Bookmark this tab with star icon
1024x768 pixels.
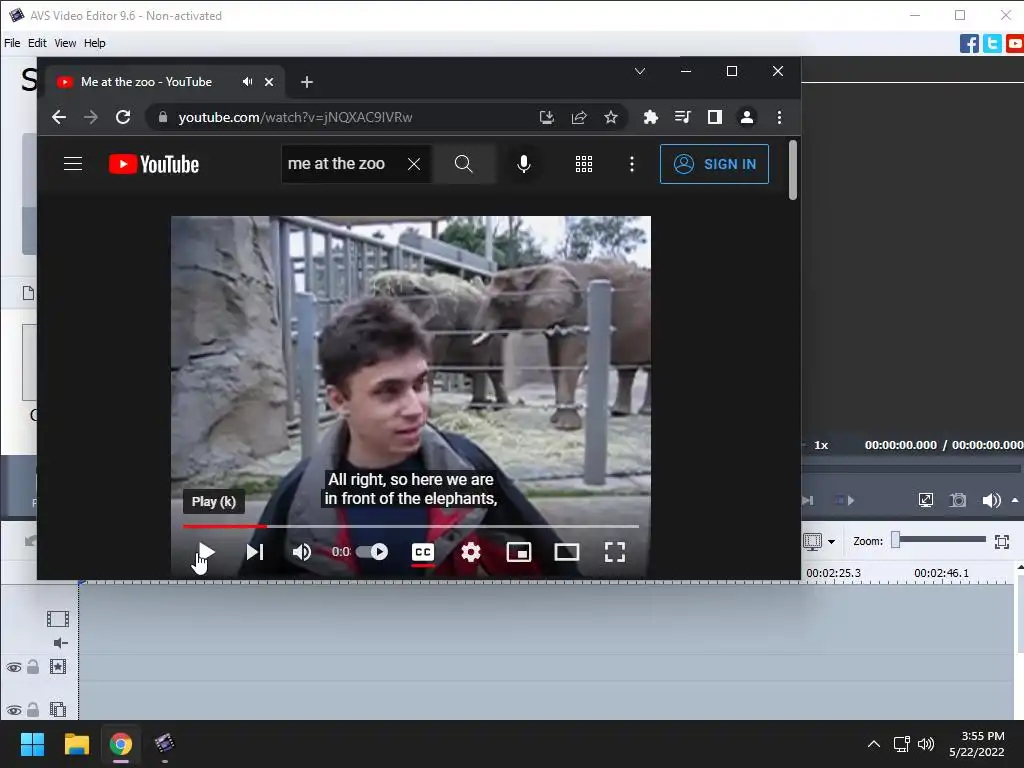[611, 118]
